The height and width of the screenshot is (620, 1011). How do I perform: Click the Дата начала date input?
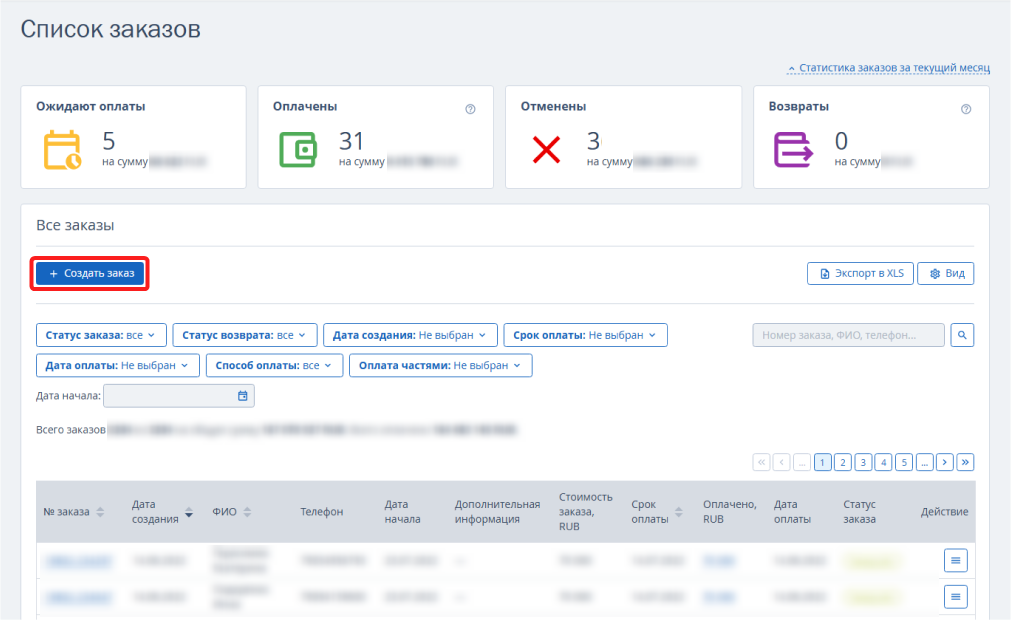coord(179,396)
